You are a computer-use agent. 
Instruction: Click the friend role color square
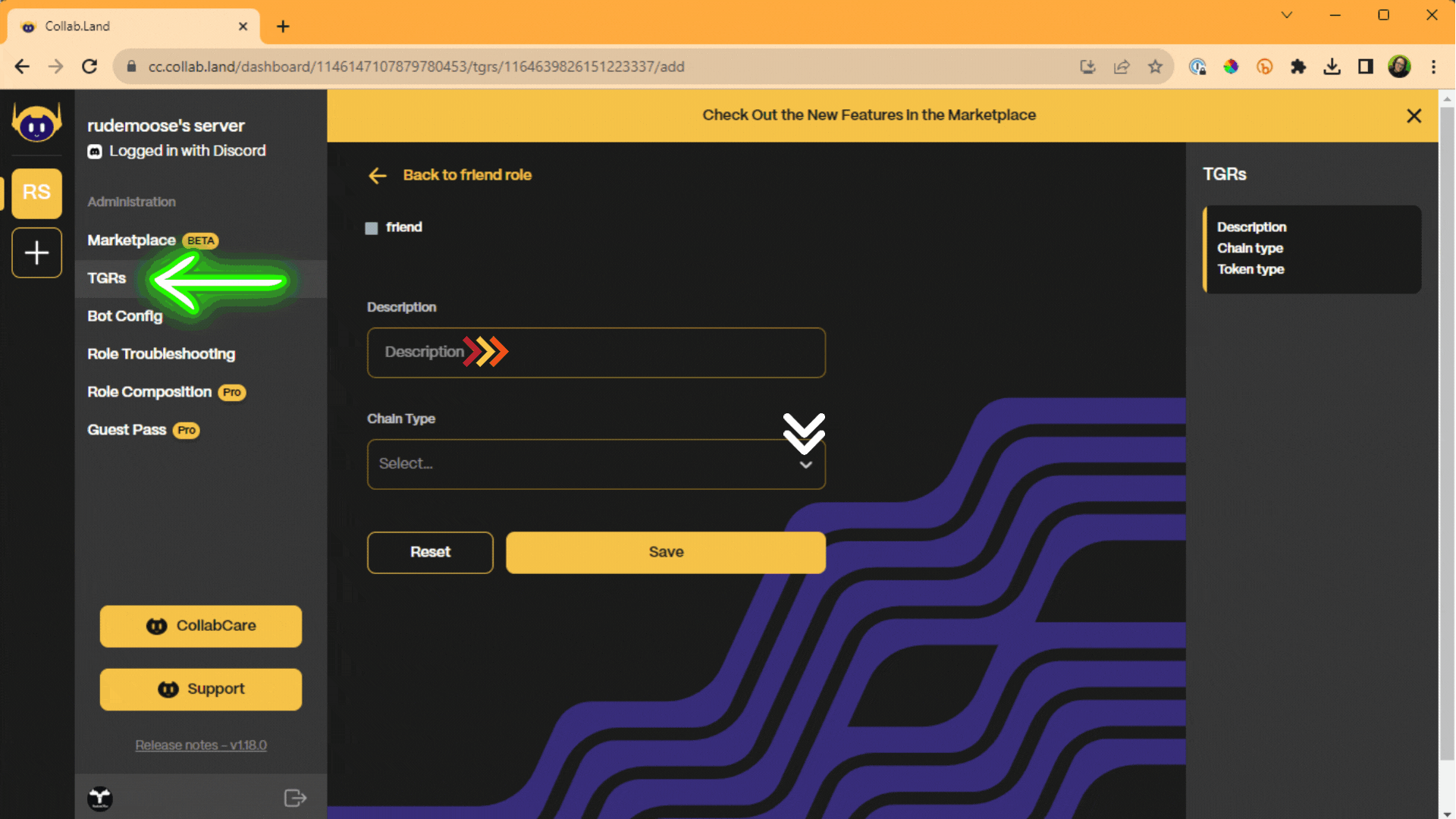click(x=372, y=228)
